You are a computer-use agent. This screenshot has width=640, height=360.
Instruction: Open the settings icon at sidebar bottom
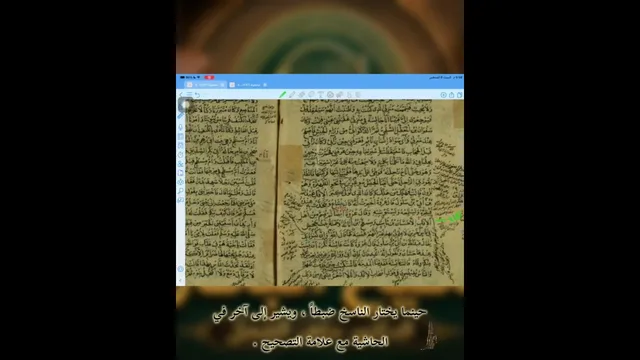[180, 269]
